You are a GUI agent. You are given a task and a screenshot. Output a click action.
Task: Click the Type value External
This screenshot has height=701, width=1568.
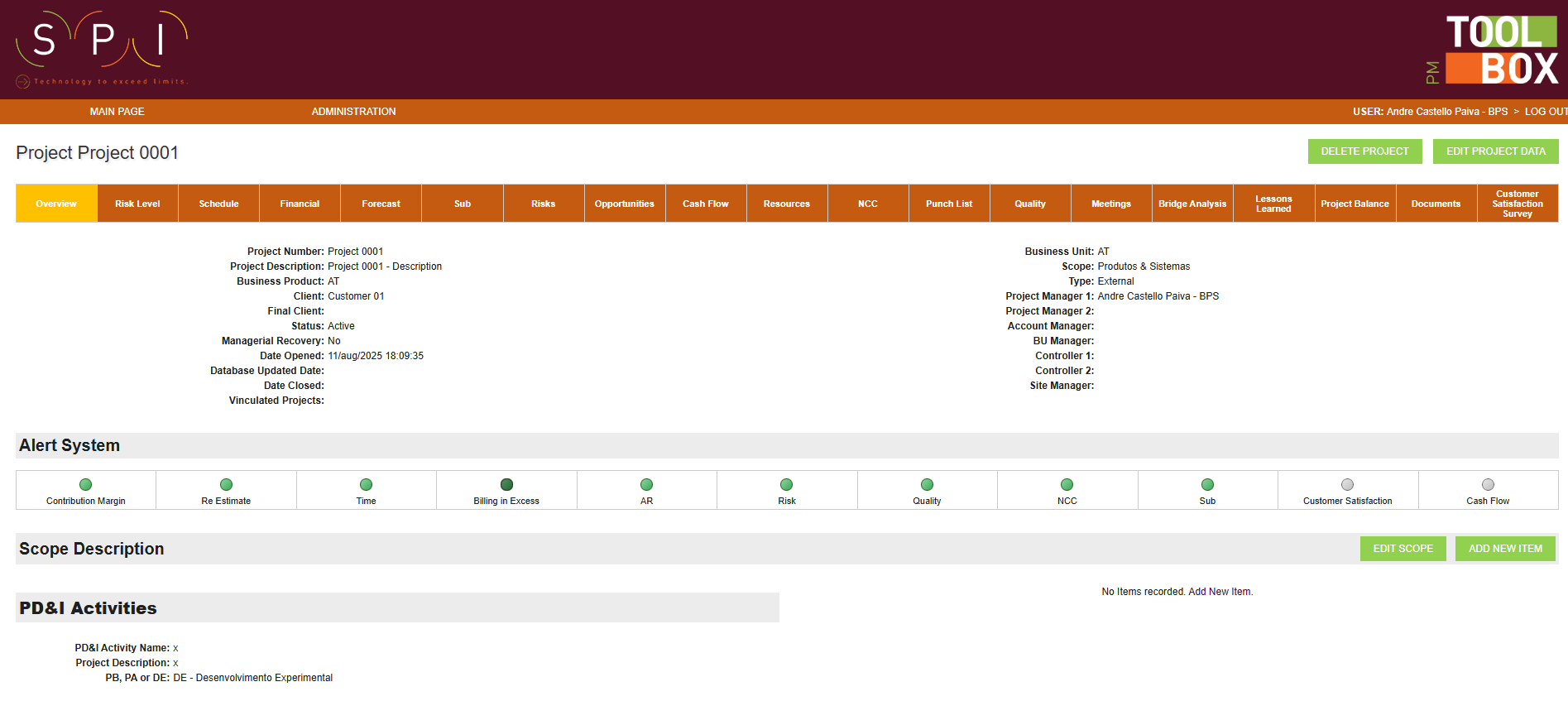(1115, 281)
